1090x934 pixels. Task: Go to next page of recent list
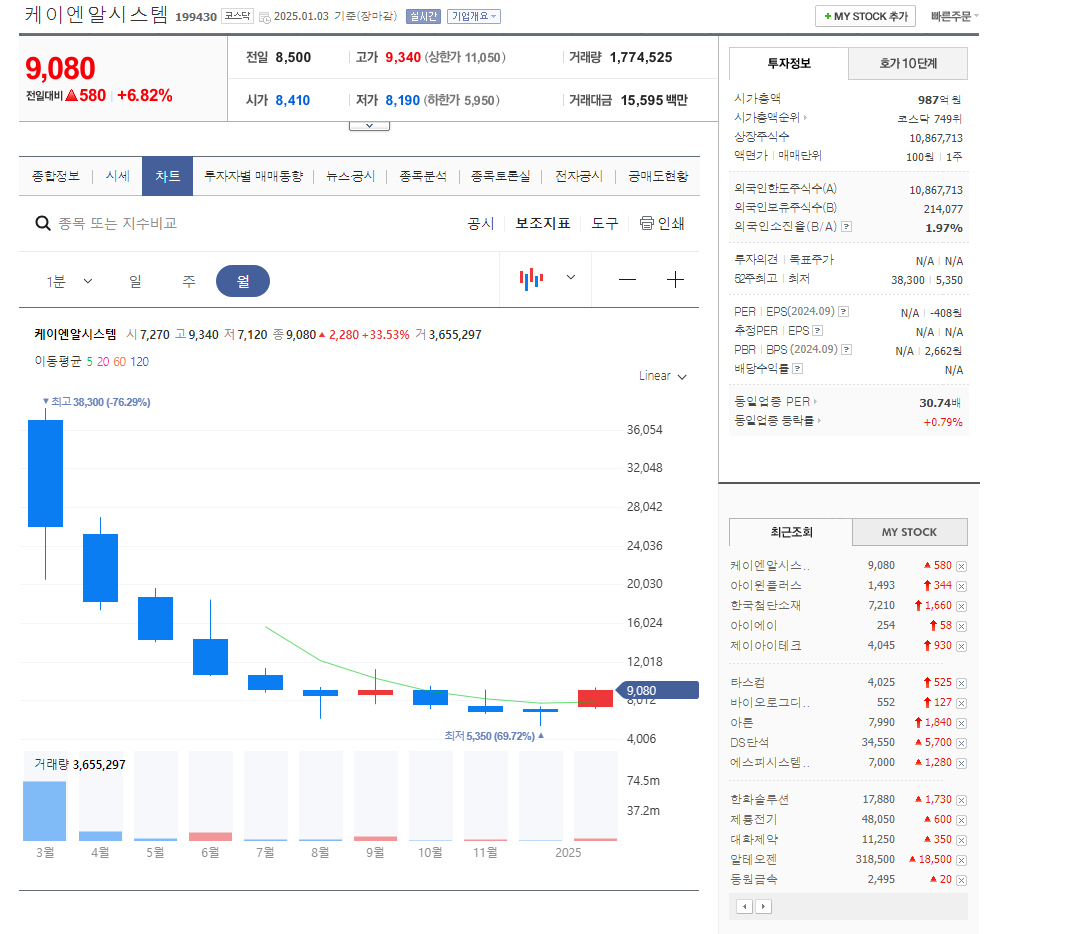point(763,906)
